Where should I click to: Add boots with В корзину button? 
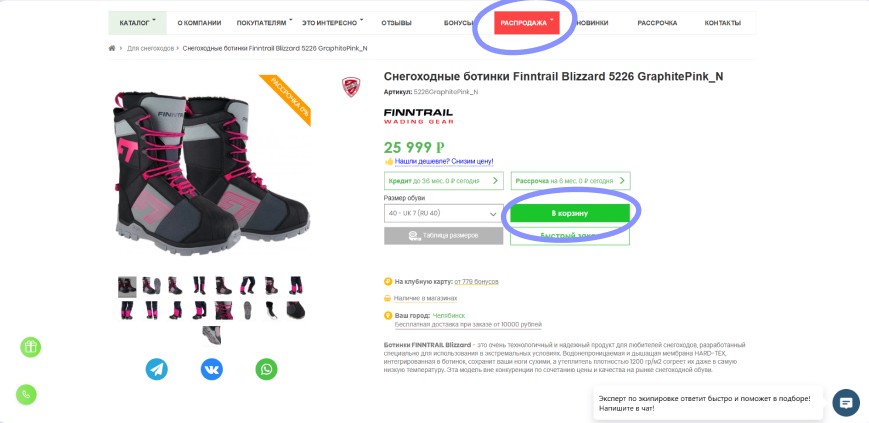click(x=569, y=213)
